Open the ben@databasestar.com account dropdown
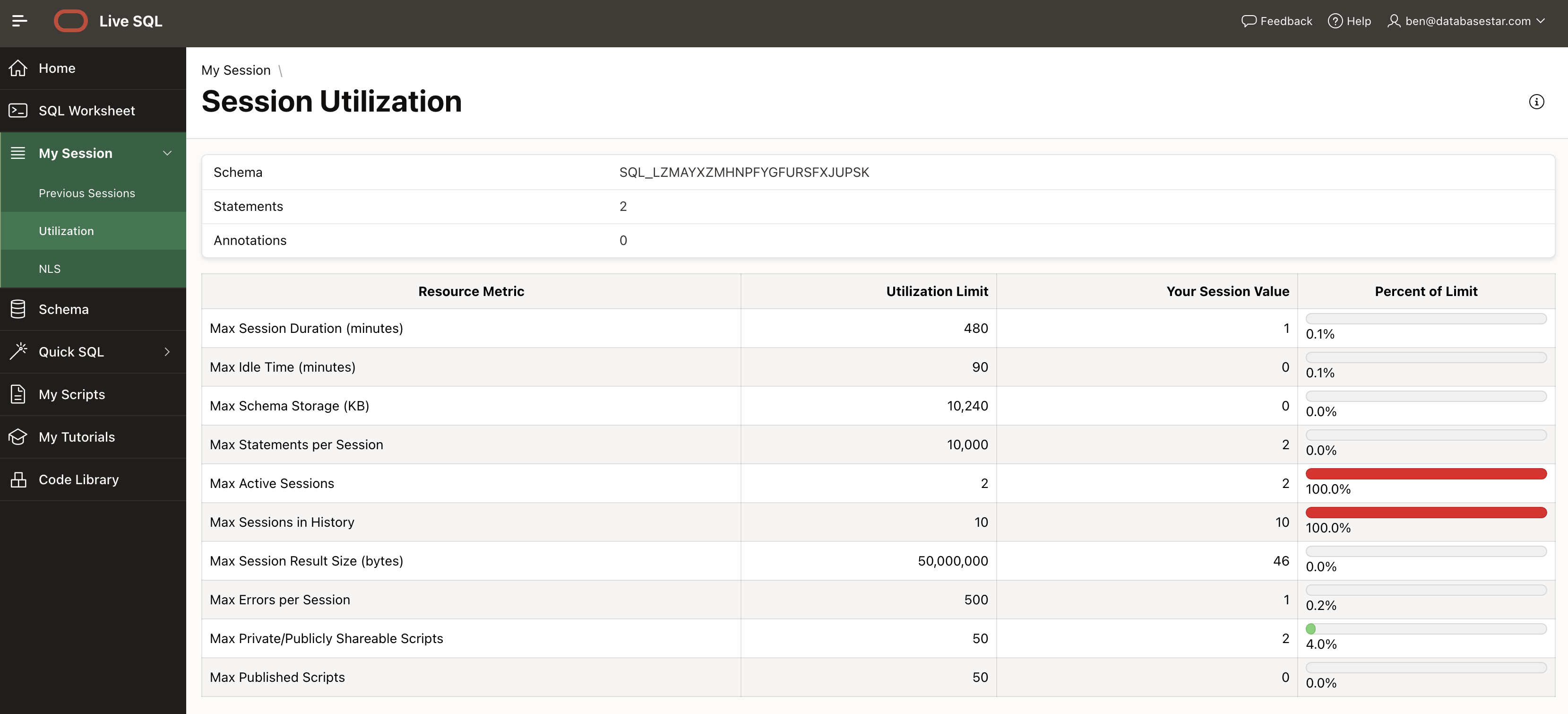The image size is (1568, 714). click(x=1467, y=21)
